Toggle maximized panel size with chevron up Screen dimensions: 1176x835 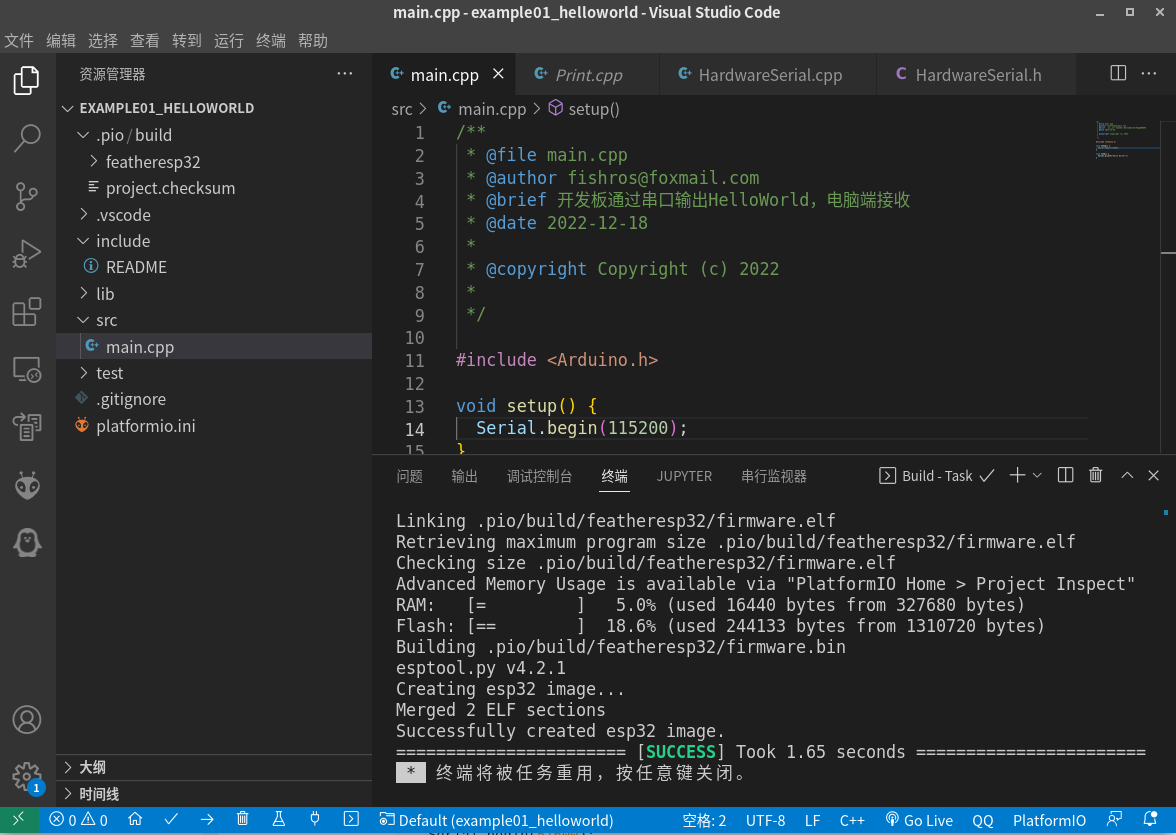1127,476
